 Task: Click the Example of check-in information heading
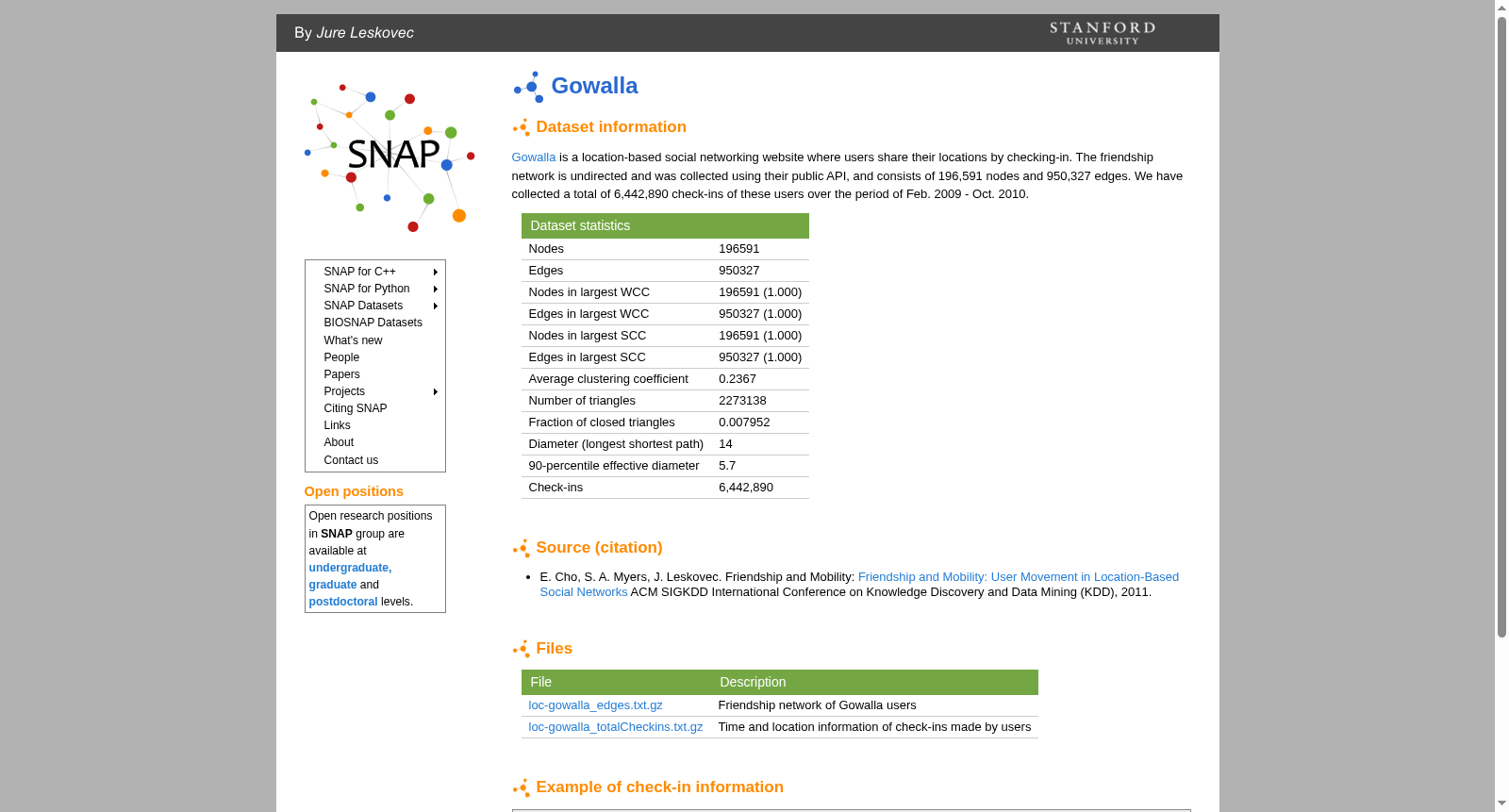660,787
